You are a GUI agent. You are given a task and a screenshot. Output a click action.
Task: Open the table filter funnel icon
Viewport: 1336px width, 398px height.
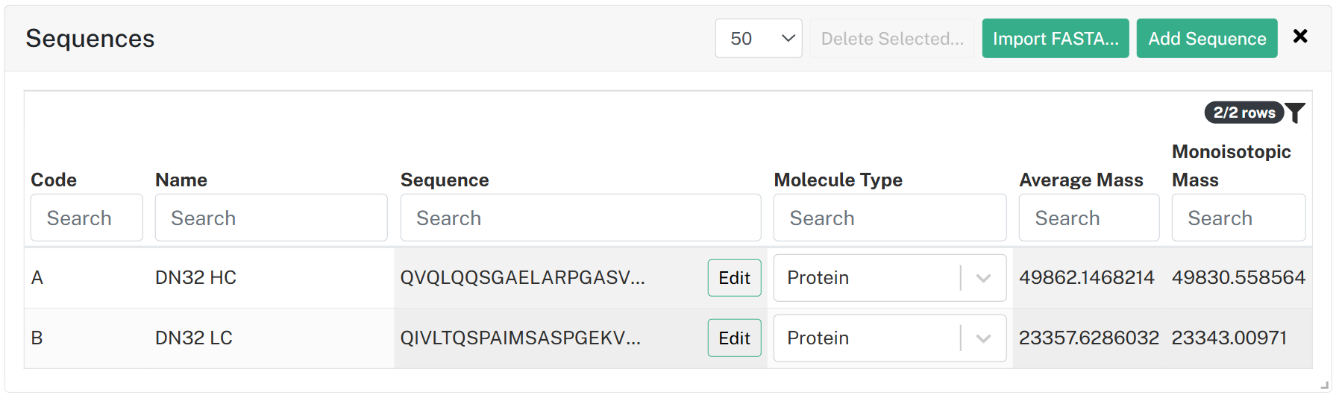1295,113
